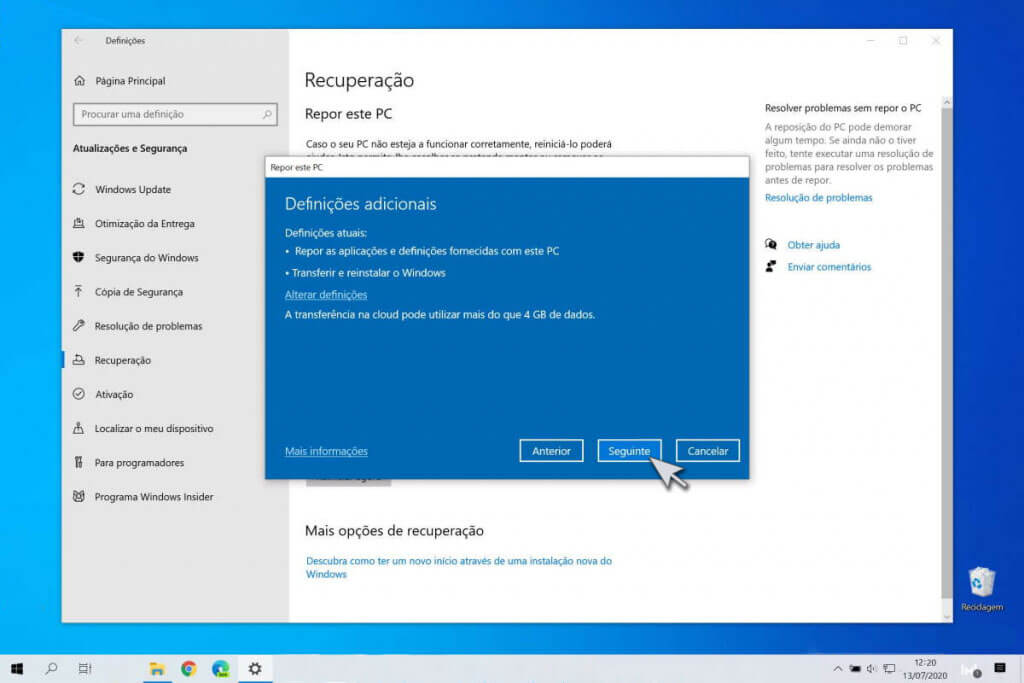Open the Action Center notifications icon
This screenshot has height=683, width=1024.
point(1000,668)
